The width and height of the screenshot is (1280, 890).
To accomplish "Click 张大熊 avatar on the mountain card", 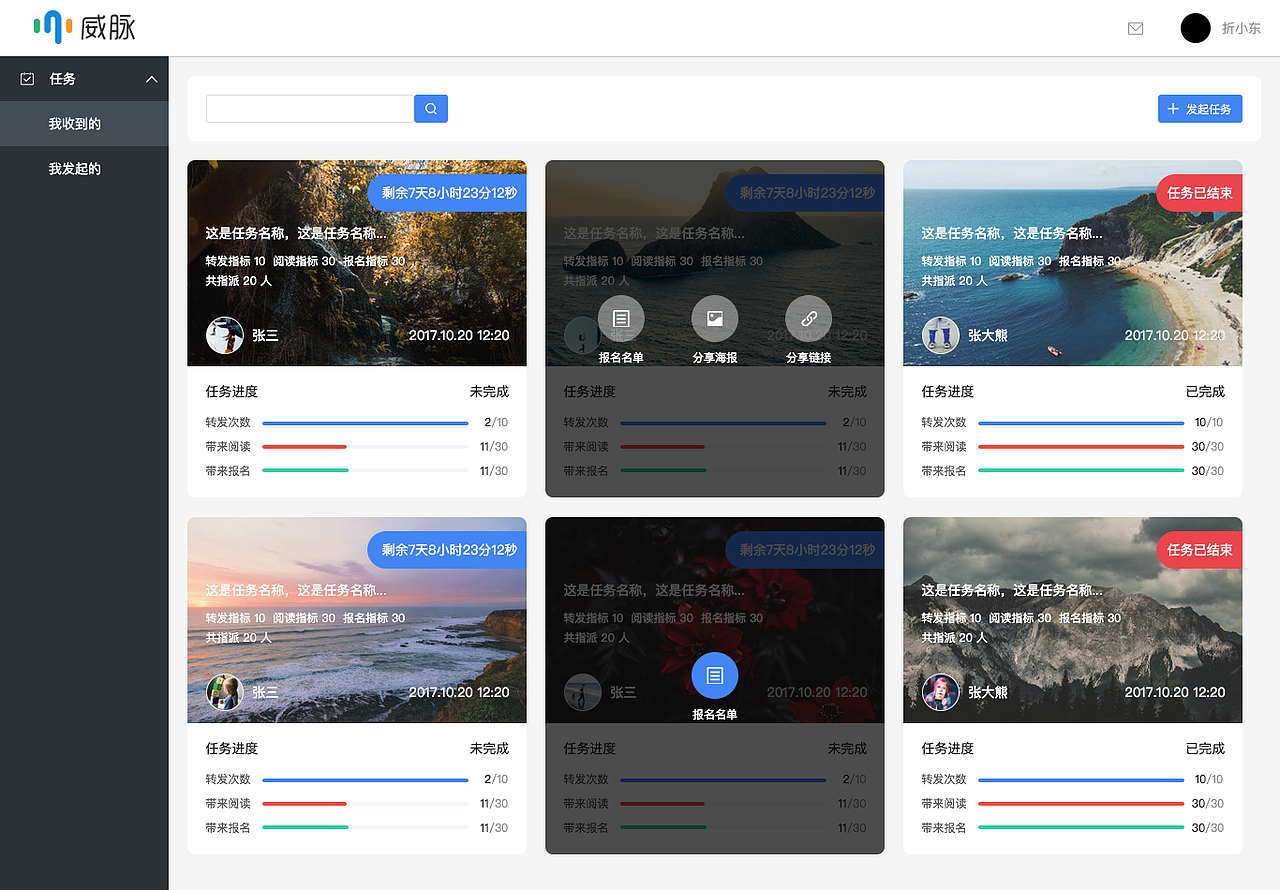I will (941, 692).
